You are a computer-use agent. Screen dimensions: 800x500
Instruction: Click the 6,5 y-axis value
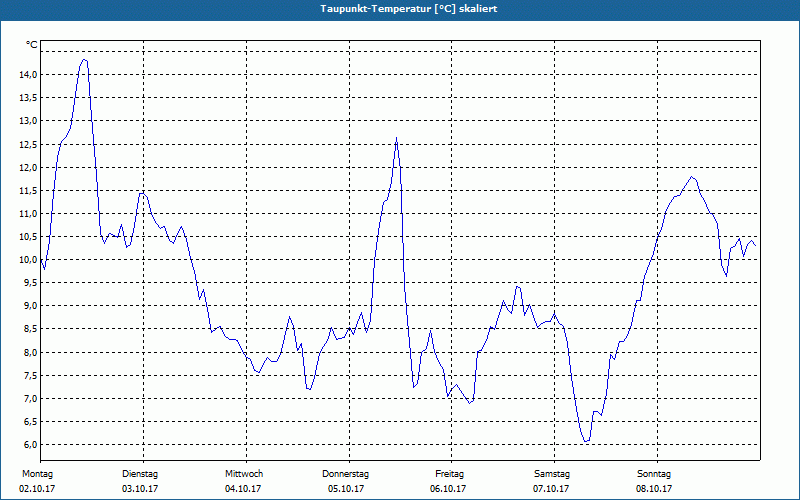pos(30,421)
